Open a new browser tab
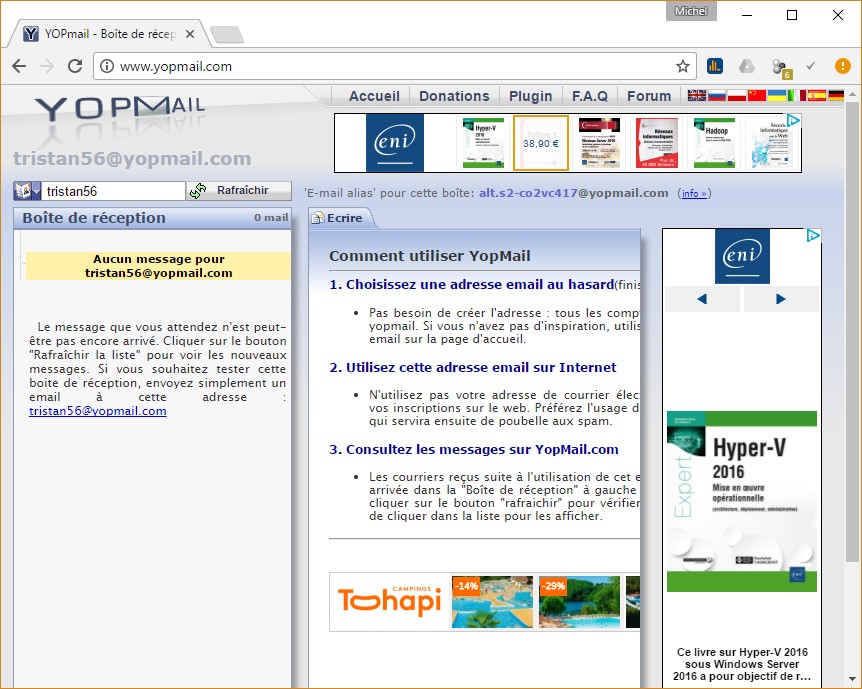The height and width of the screenshot is (689, 862). click(x=226, y=35)
